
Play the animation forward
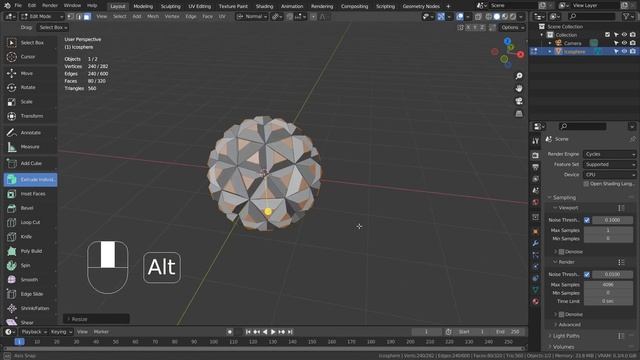(273, 332)
